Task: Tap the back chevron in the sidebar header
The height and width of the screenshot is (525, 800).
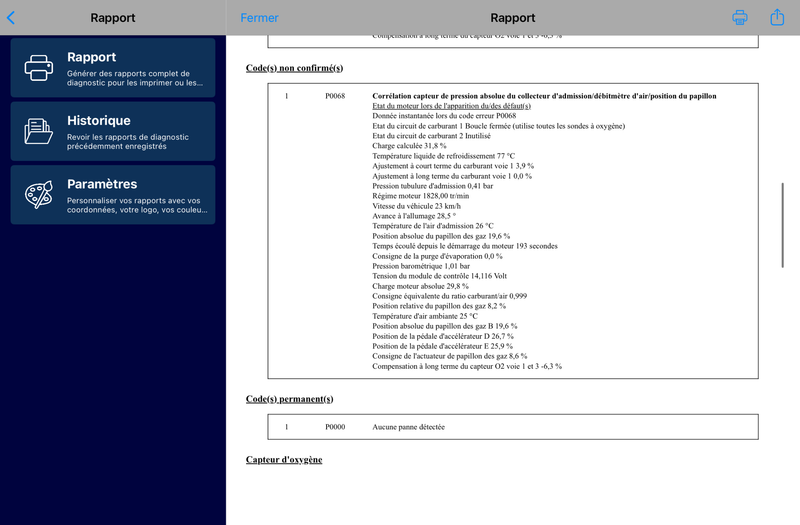Action: click(11, 18)
